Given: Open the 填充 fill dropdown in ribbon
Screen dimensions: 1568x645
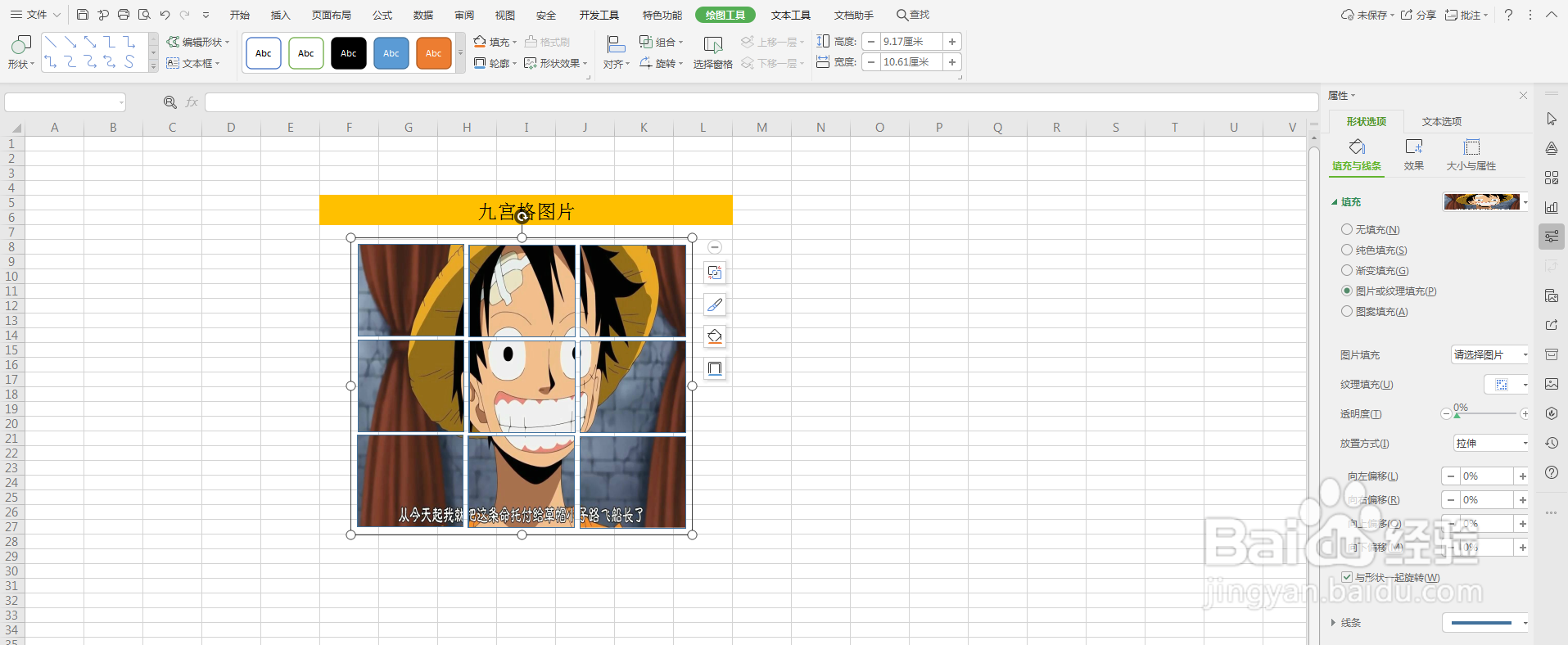Looking at the screenshot, I should (495, 42).
